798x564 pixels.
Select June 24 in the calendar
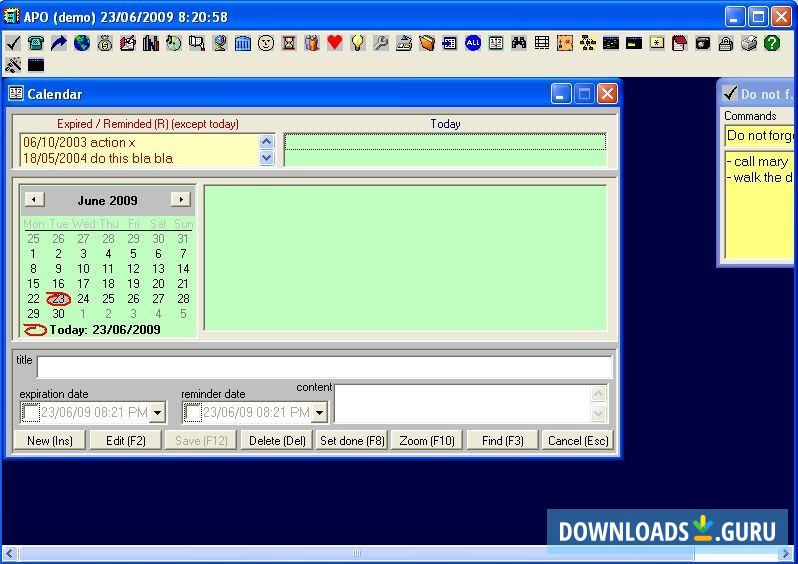(x=83, y=299)
